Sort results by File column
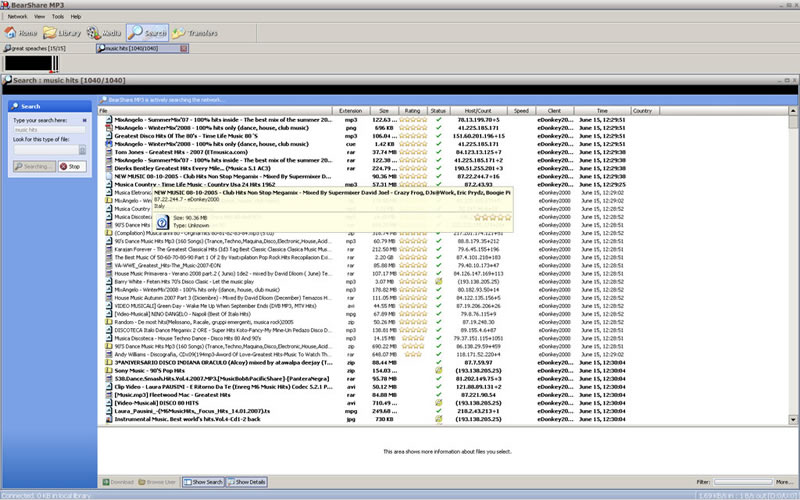 (x=215, y=111)
